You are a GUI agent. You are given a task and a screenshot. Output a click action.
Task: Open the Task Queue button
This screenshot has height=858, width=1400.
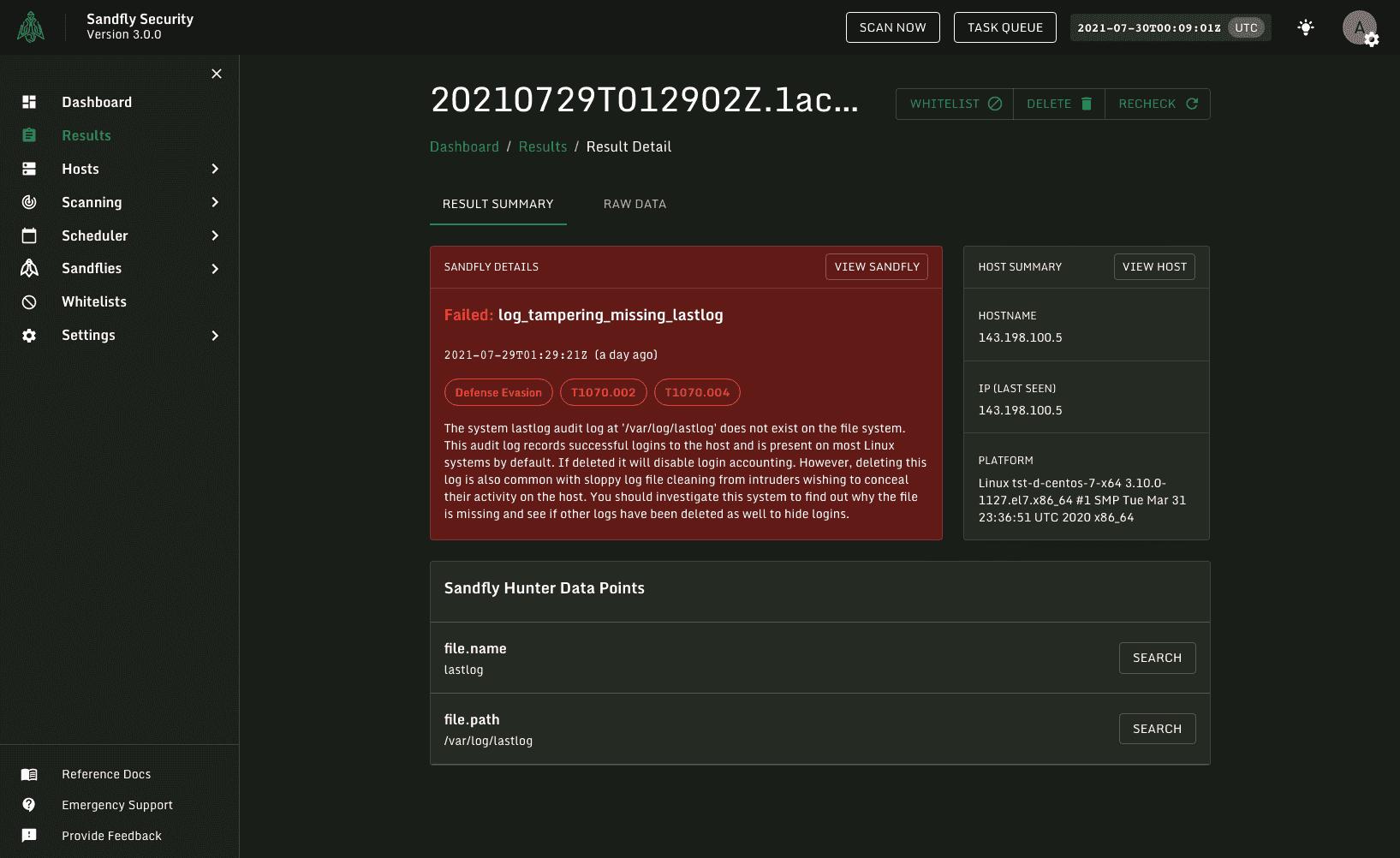tap(1005, 27)
